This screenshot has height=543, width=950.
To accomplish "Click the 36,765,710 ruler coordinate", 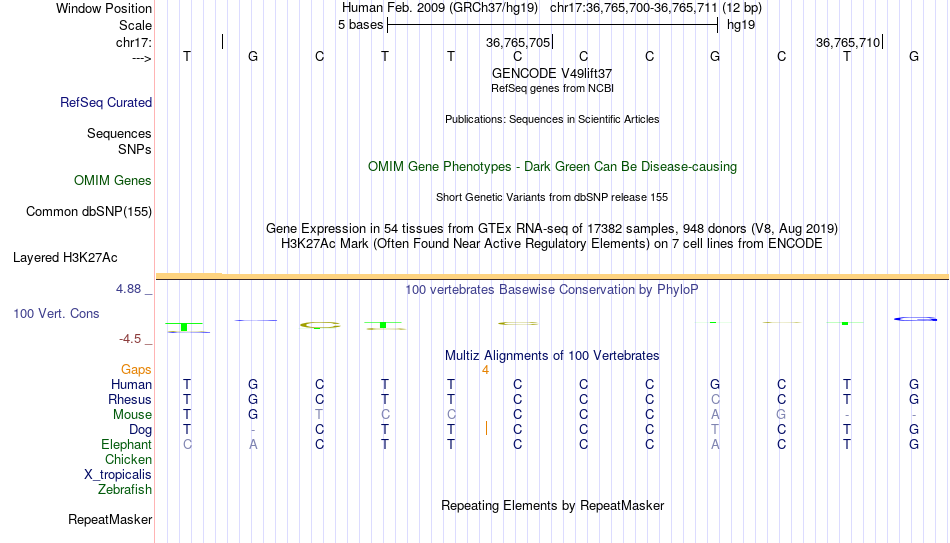I will click(x=848, y=42).
